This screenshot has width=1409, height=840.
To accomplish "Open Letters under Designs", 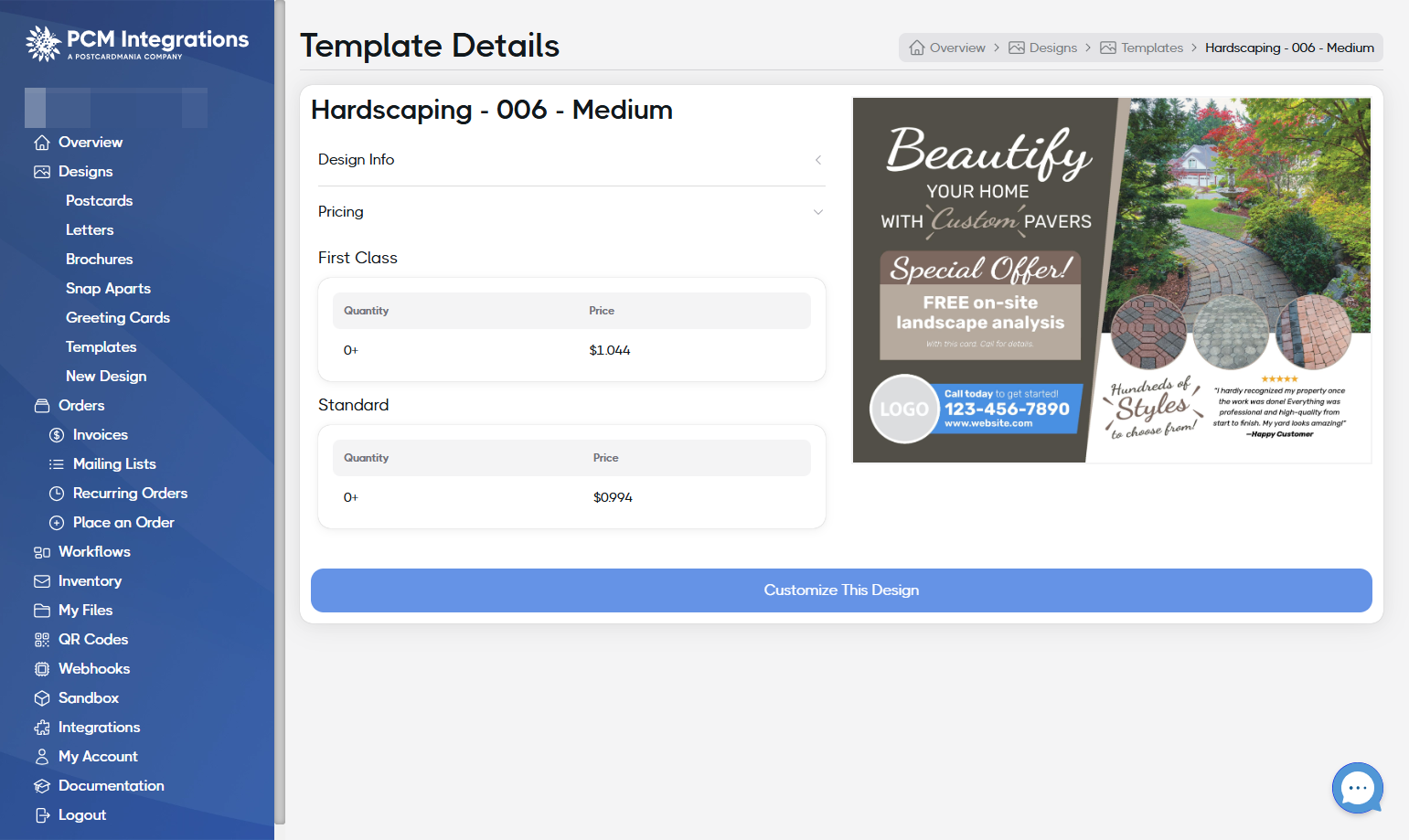I will pos(90,230).
